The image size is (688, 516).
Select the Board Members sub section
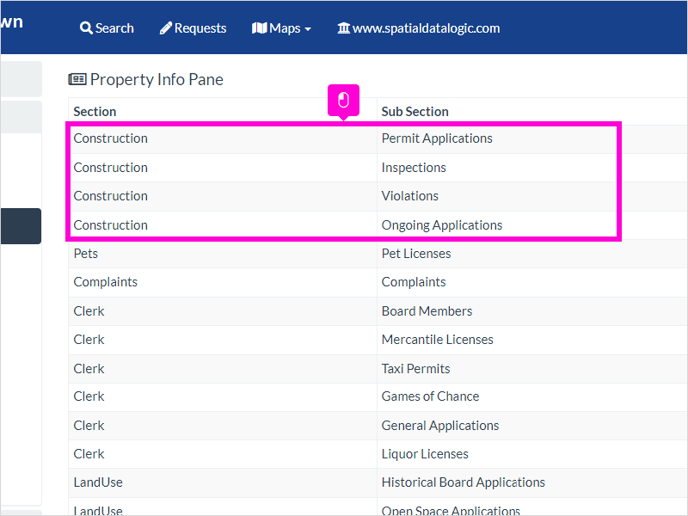coord(426,311)
